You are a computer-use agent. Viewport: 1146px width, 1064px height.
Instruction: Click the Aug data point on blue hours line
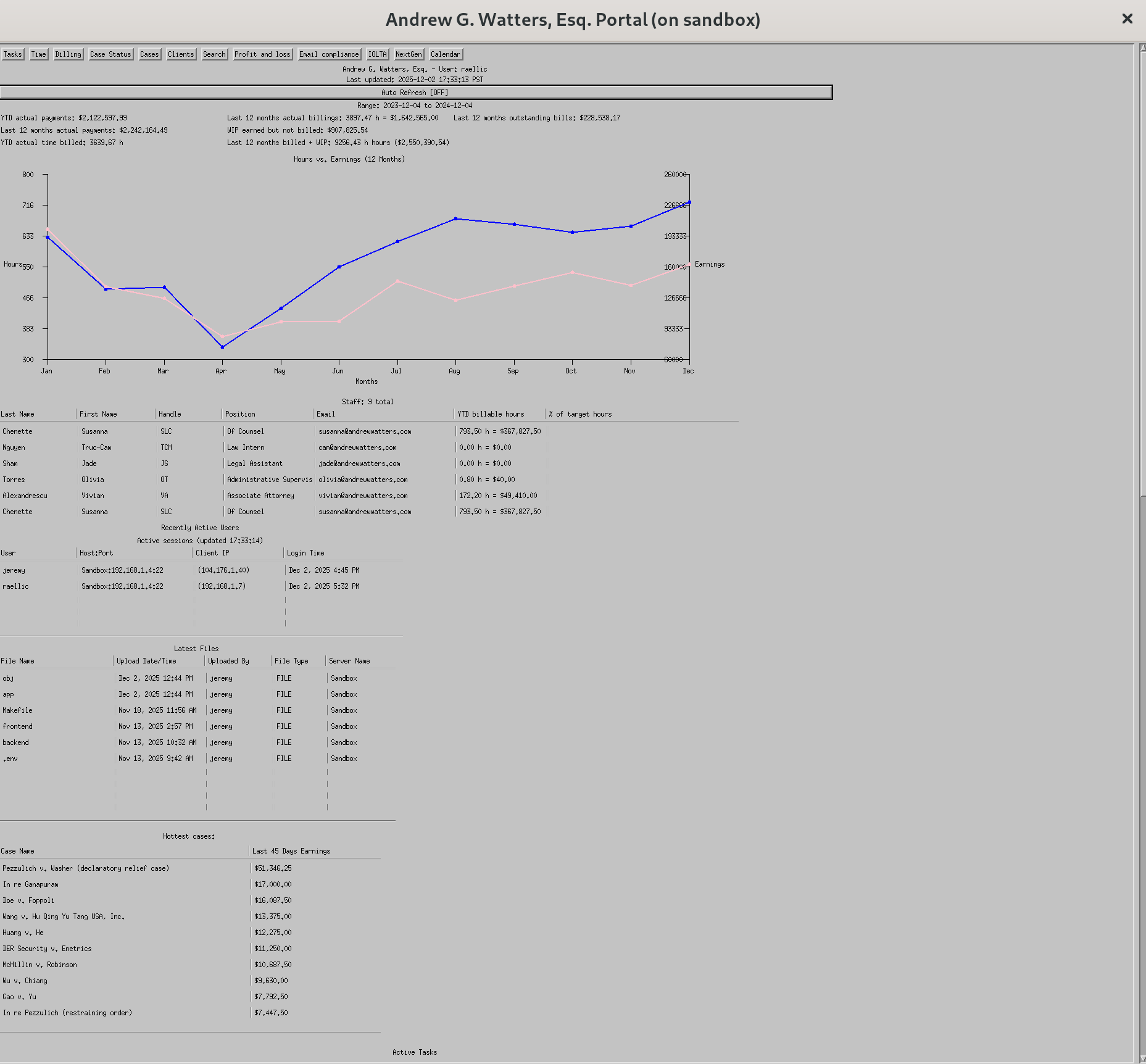tap(456, 218)
